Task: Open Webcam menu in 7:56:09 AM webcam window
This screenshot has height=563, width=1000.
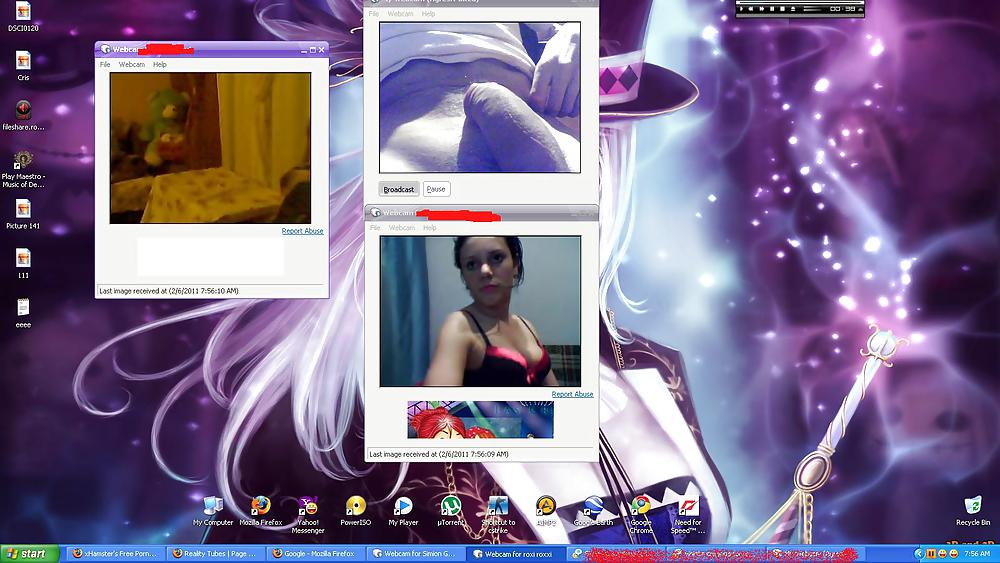Action: (x=402, y=228)
